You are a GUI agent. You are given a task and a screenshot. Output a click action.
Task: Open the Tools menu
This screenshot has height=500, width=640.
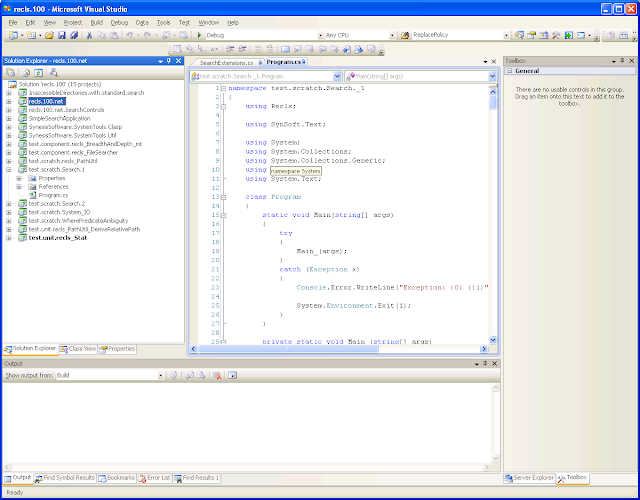164,23
